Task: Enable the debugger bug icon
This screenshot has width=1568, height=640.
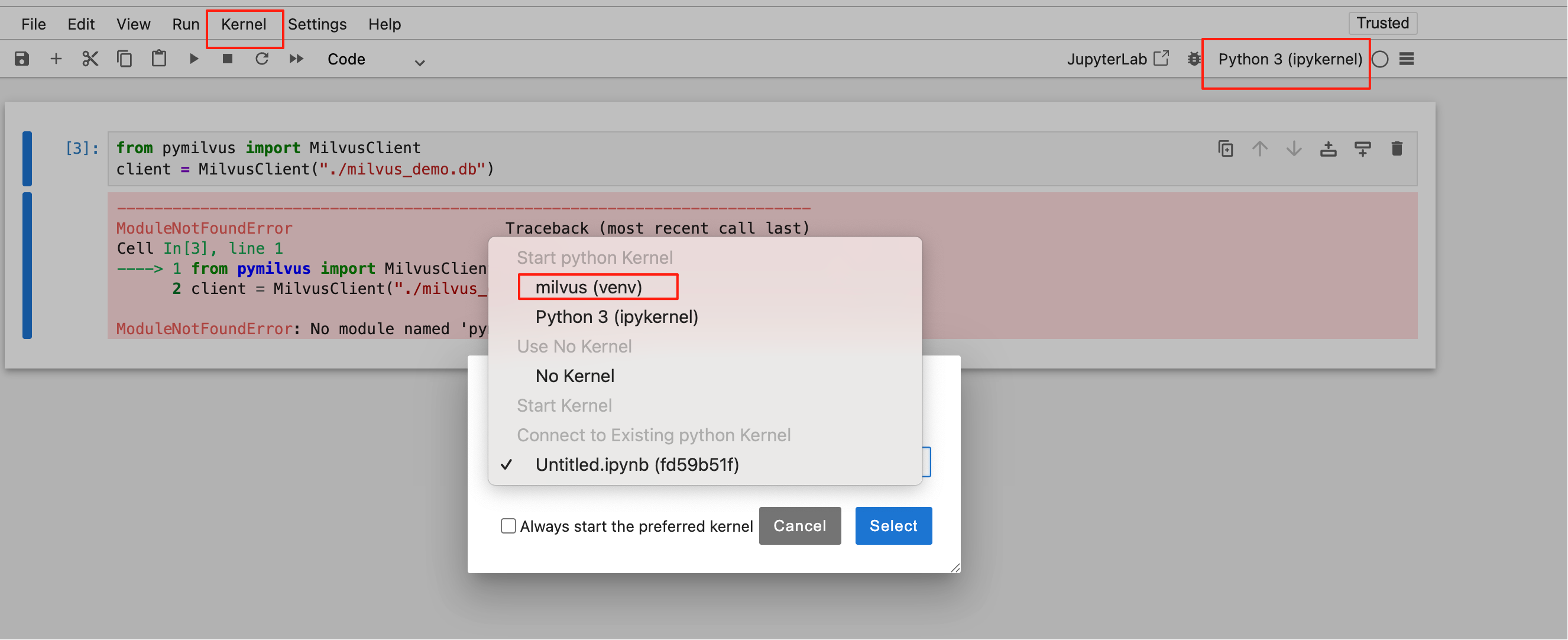Action: point(1194,59)
